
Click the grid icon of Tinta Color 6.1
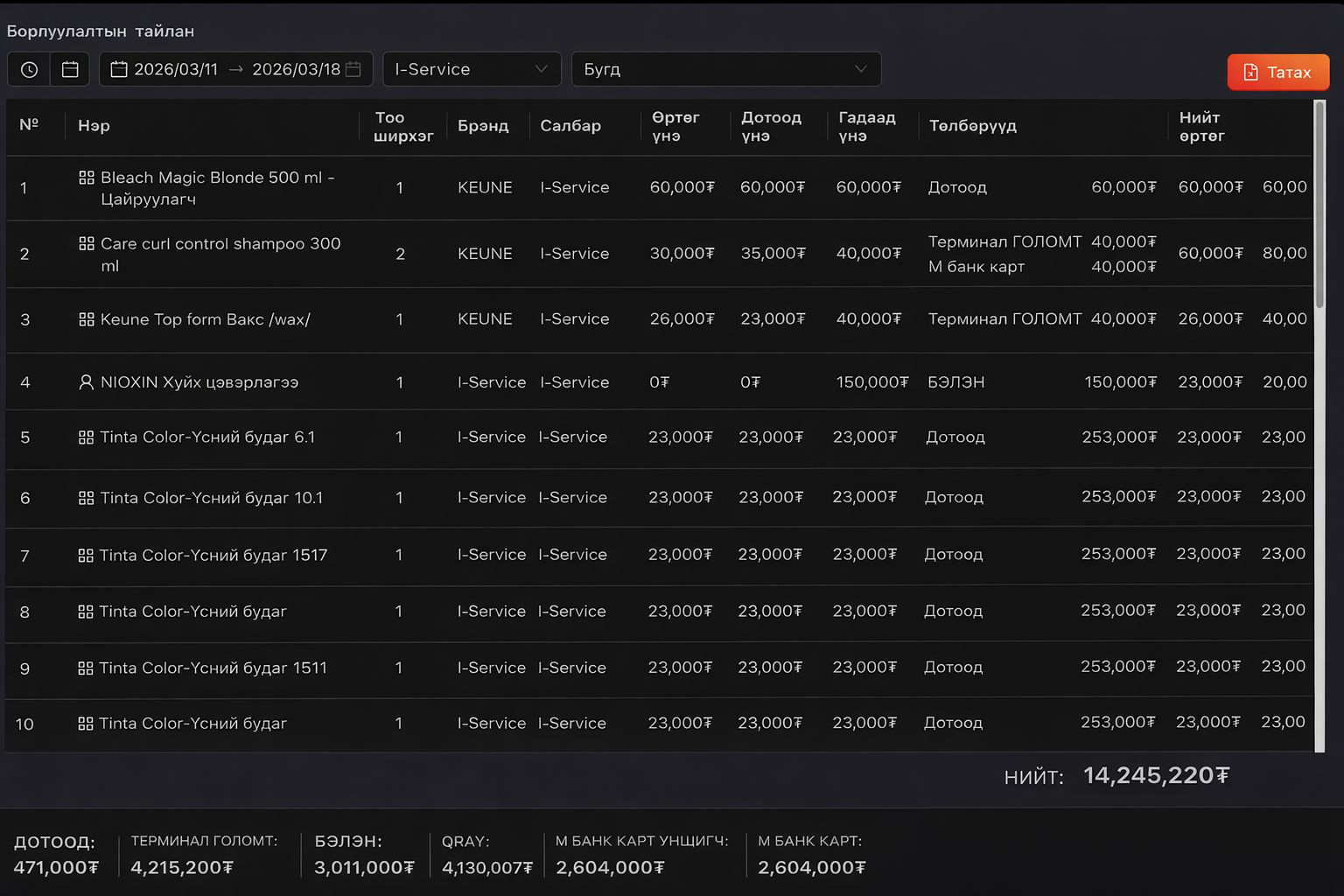[x=86, y=437]
